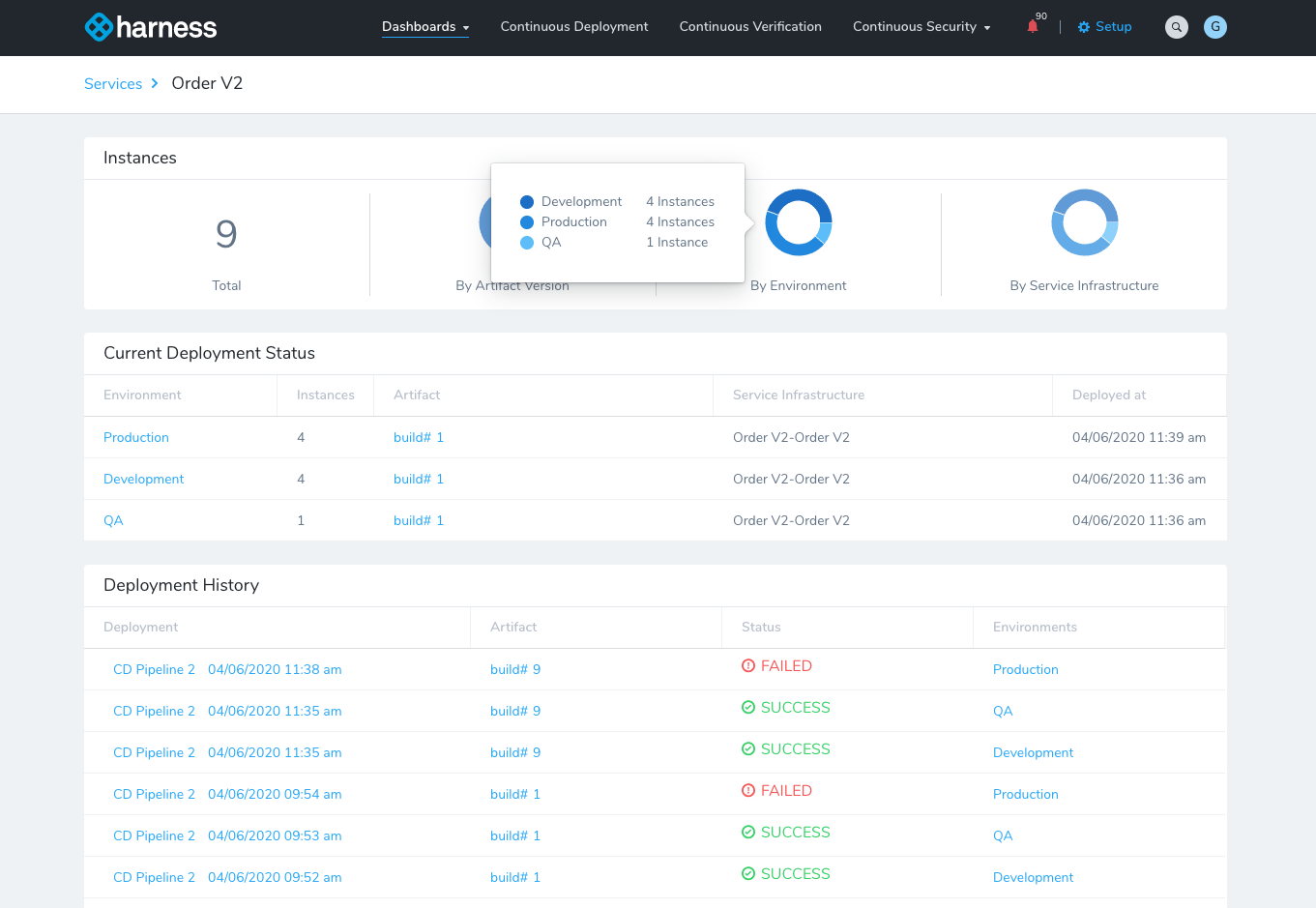
Task: Open the Continuous Deployment tab
Action: point(574,27)
